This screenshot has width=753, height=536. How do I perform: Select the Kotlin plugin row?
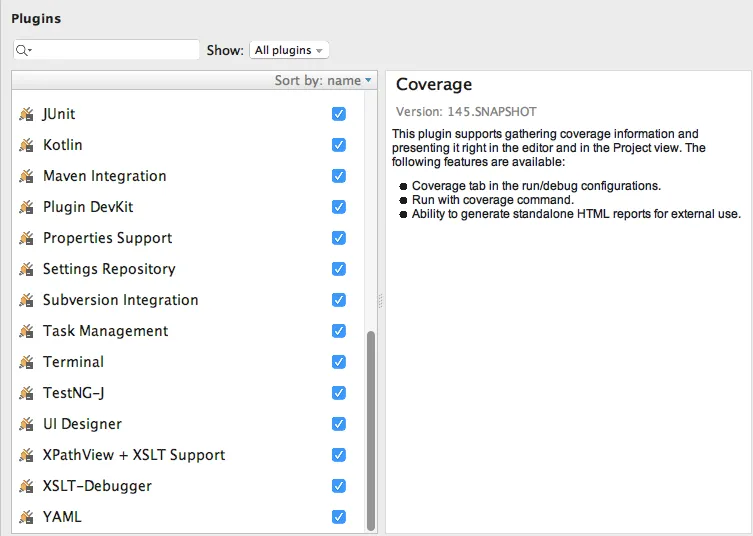188,145
